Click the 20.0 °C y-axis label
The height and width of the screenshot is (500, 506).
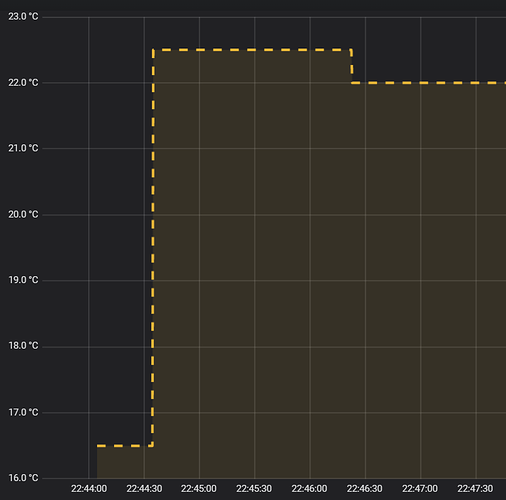23,214
